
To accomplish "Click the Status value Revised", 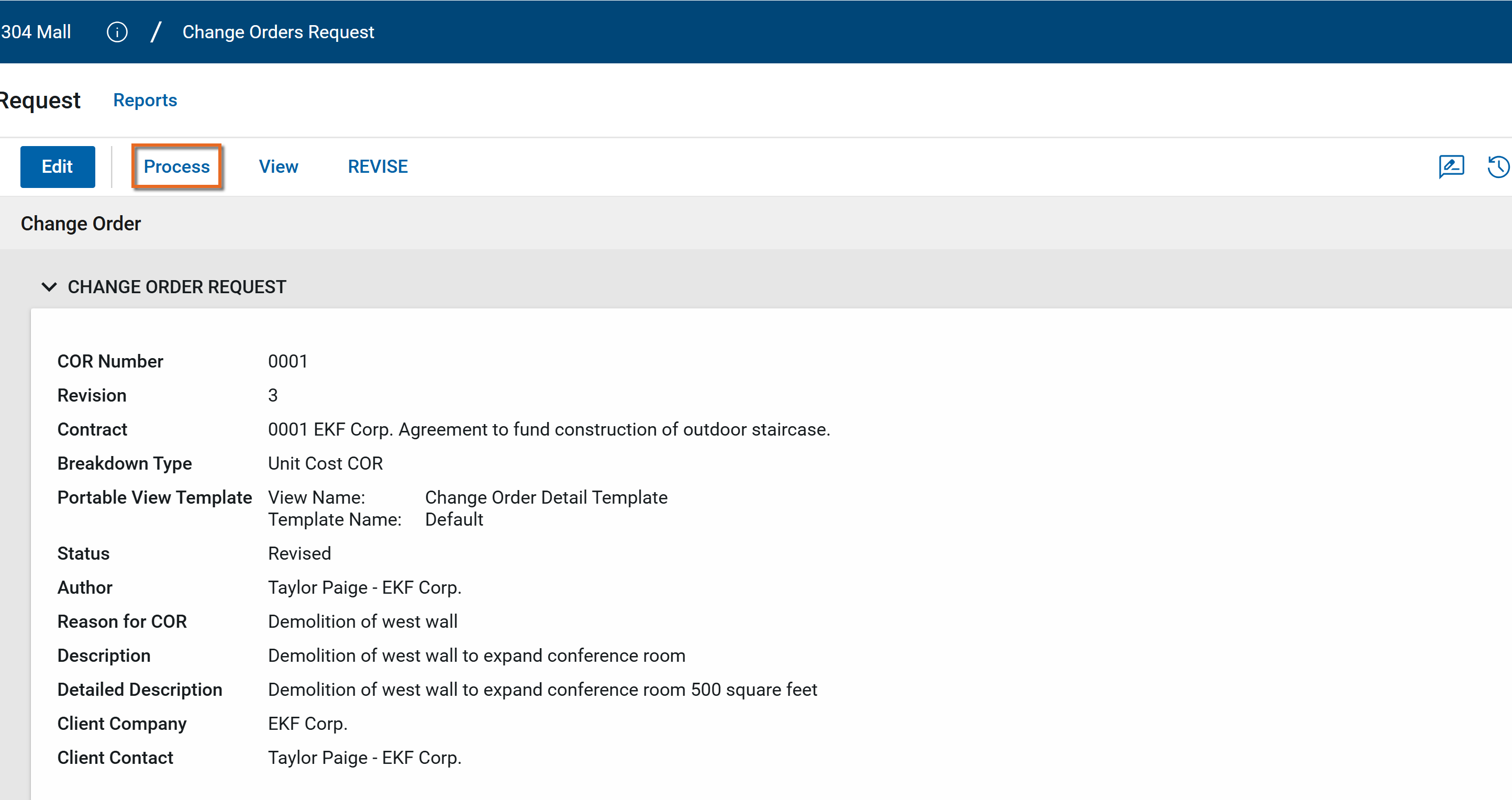I will point(299,553).
